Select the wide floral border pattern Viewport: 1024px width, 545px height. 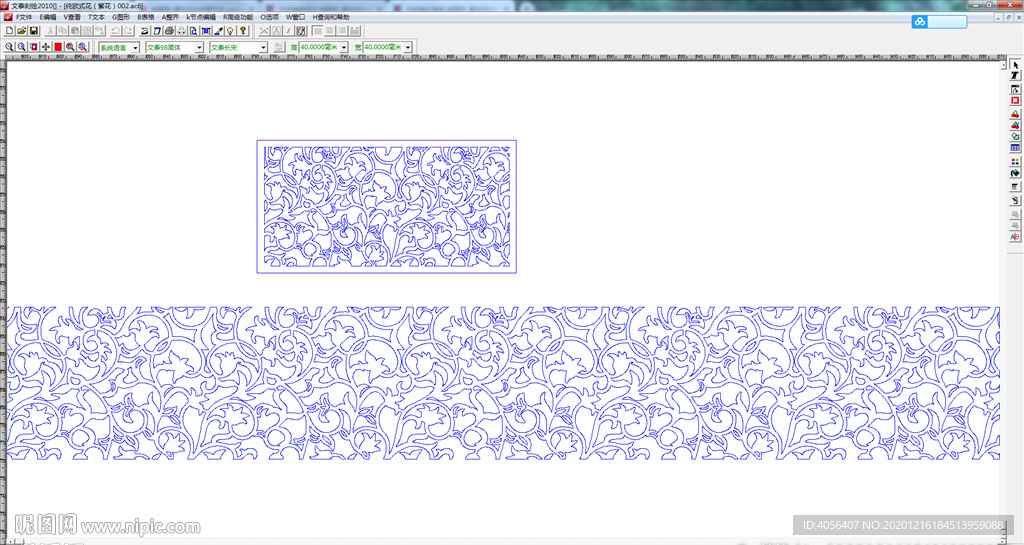point(504,383)
